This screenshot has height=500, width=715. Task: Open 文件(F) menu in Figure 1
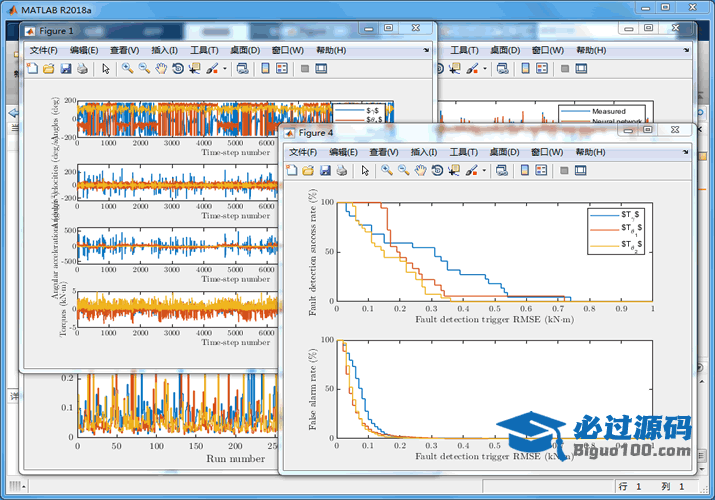click(x=44, y=50)
